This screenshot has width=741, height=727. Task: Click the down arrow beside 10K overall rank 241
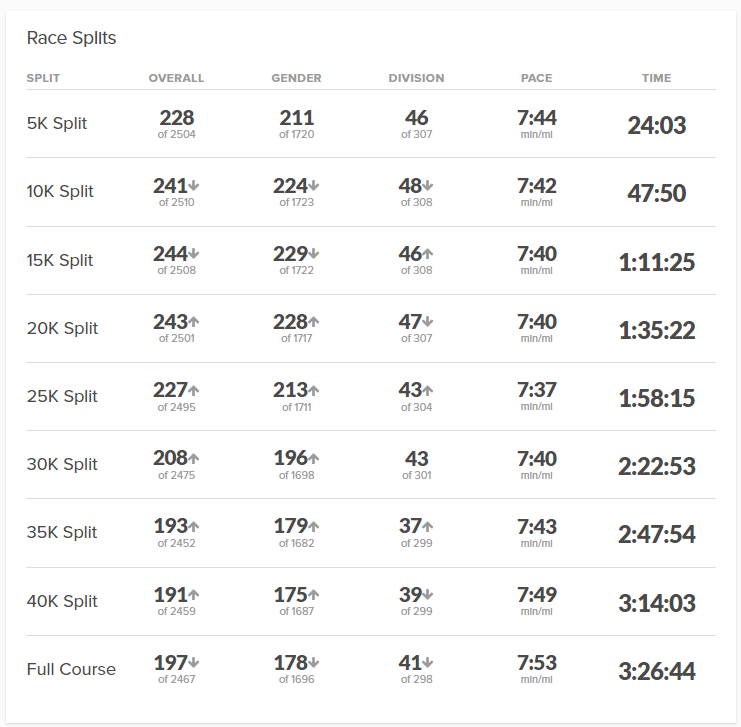pyautogui.click(x=194, y=186)
